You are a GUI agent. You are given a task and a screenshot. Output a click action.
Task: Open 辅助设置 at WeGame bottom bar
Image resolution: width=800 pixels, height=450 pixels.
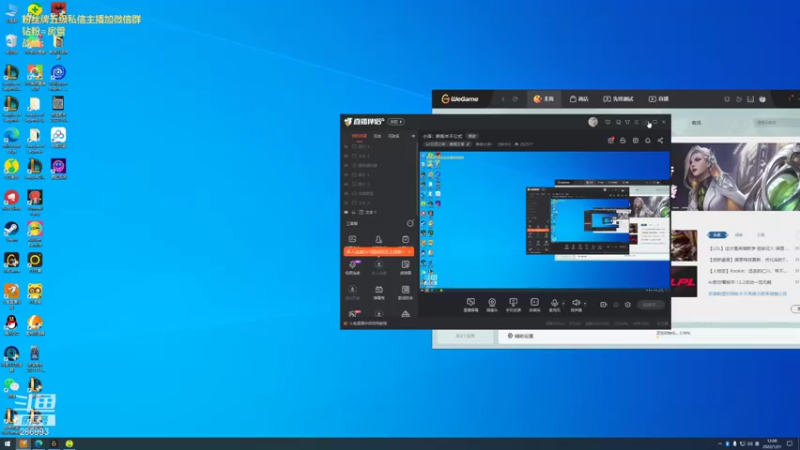pyautogui.click(x=520, y=336)
